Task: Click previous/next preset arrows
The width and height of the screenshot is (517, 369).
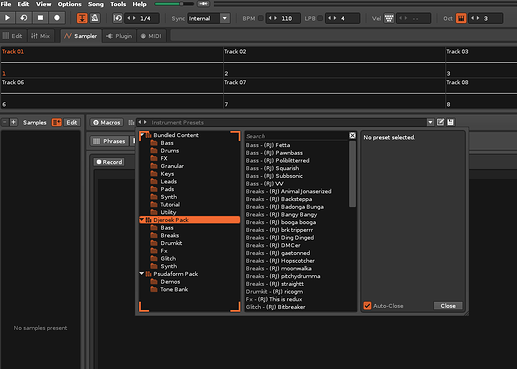Action: tap(142, 122)
